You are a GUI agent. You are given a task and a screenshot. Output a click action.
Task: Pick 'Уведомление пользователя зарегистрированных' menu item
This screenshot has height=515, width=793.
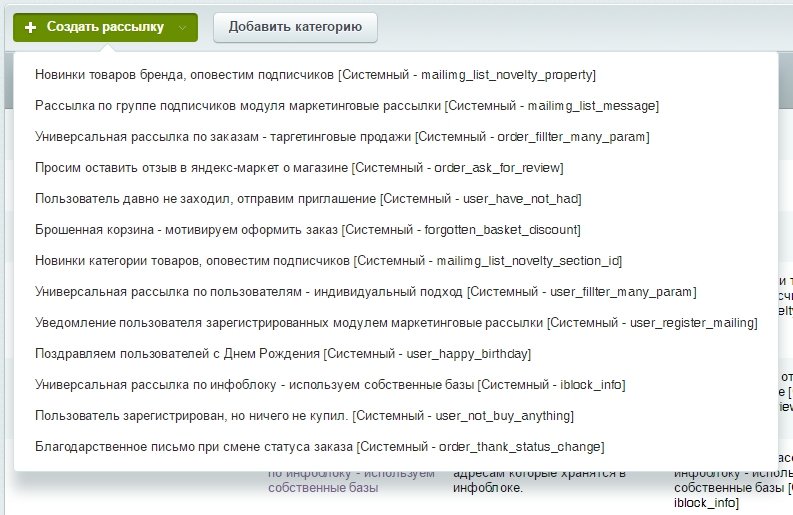(x=396, y=323)
